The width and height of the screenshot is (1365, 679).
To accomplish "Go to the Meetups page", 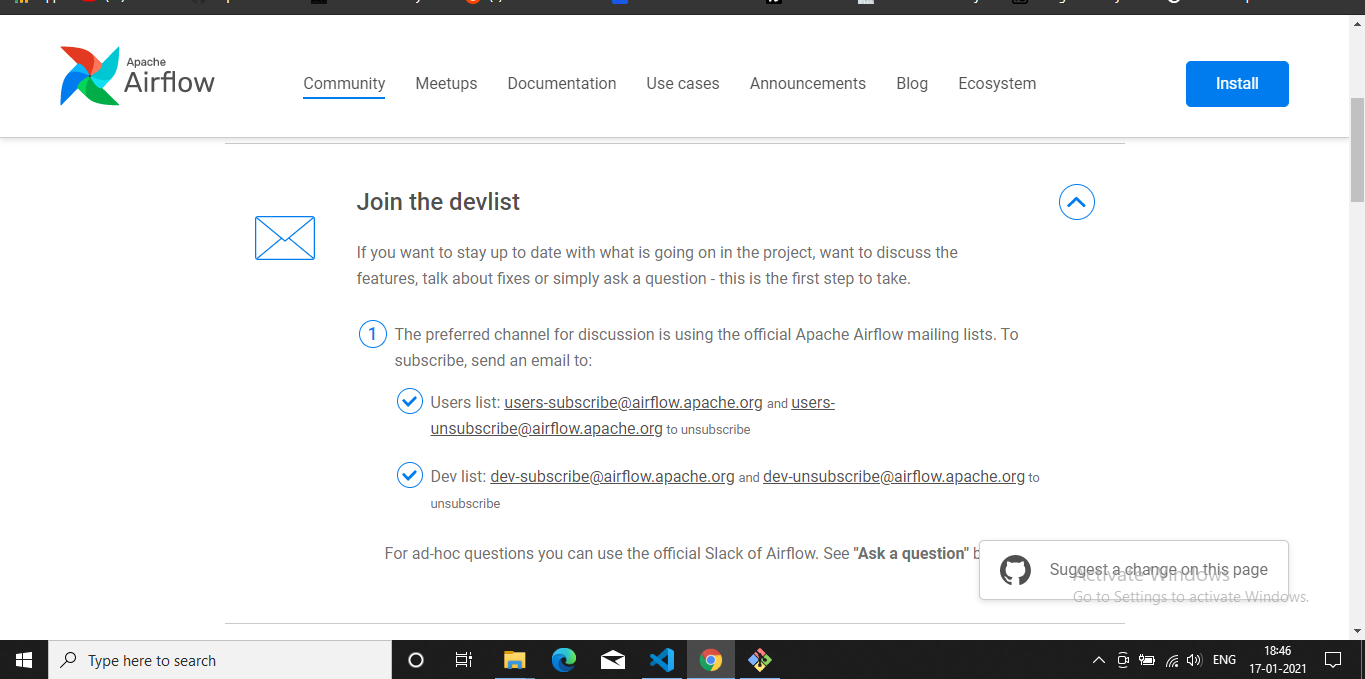I will point(446,84).
